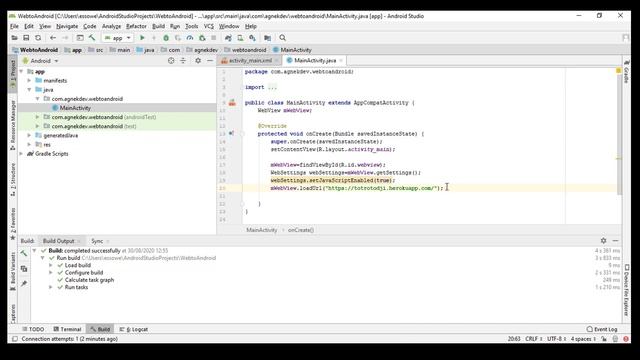
Task: Collapse the app module tree node
Action: (x=21, y=71)
